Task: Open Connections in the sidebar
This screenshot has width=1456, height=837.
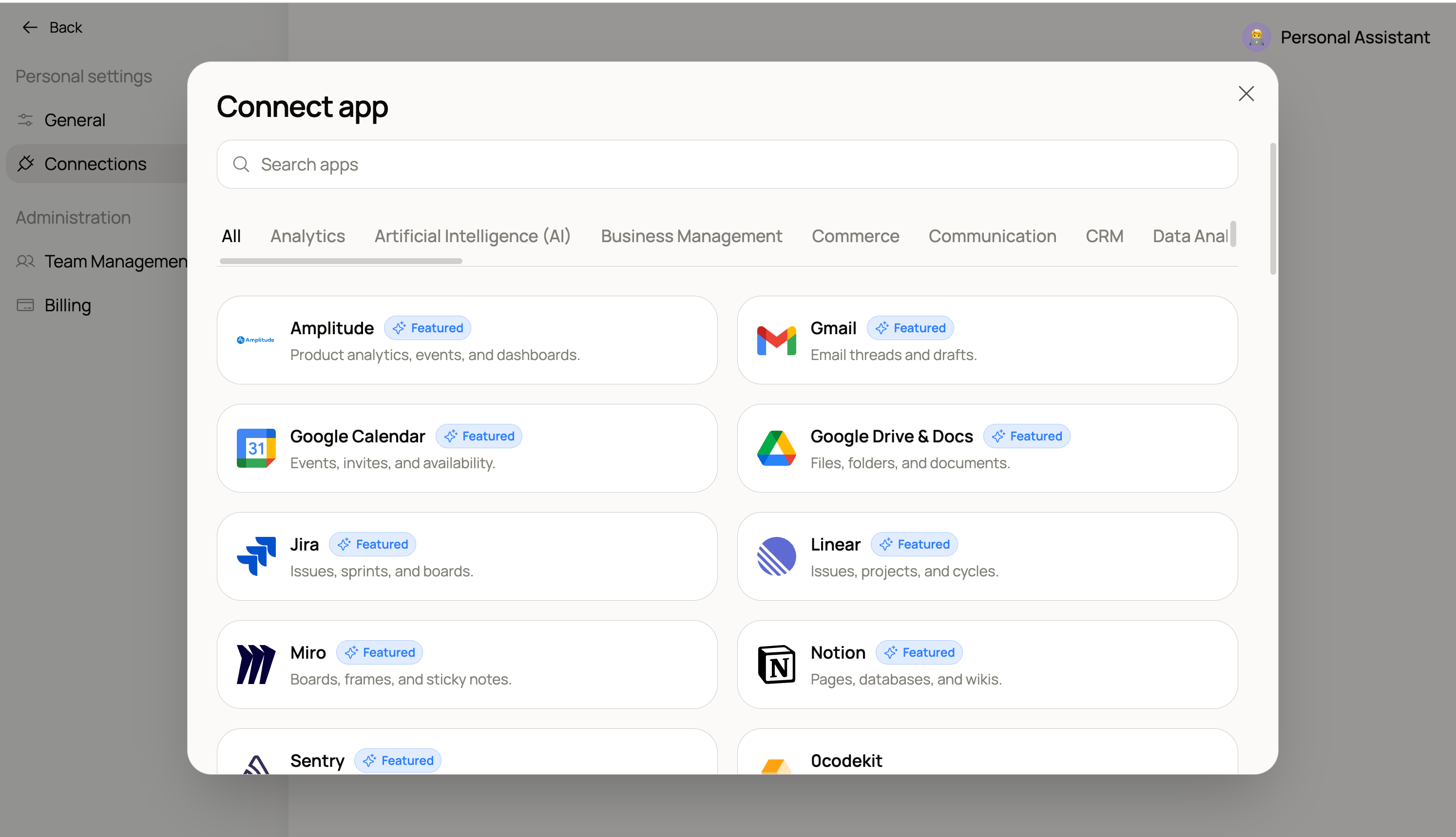Action: [96, 163]
